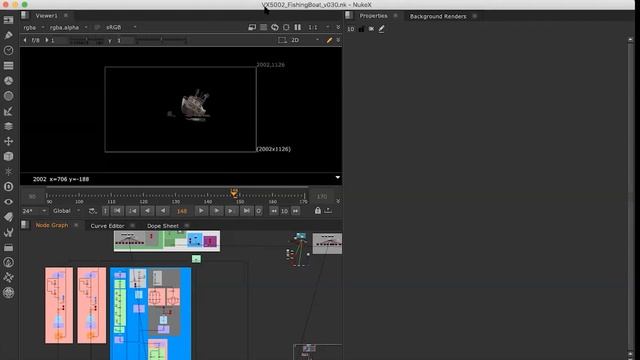Open the Image nodes menu in toolbar

pos(9,20)
